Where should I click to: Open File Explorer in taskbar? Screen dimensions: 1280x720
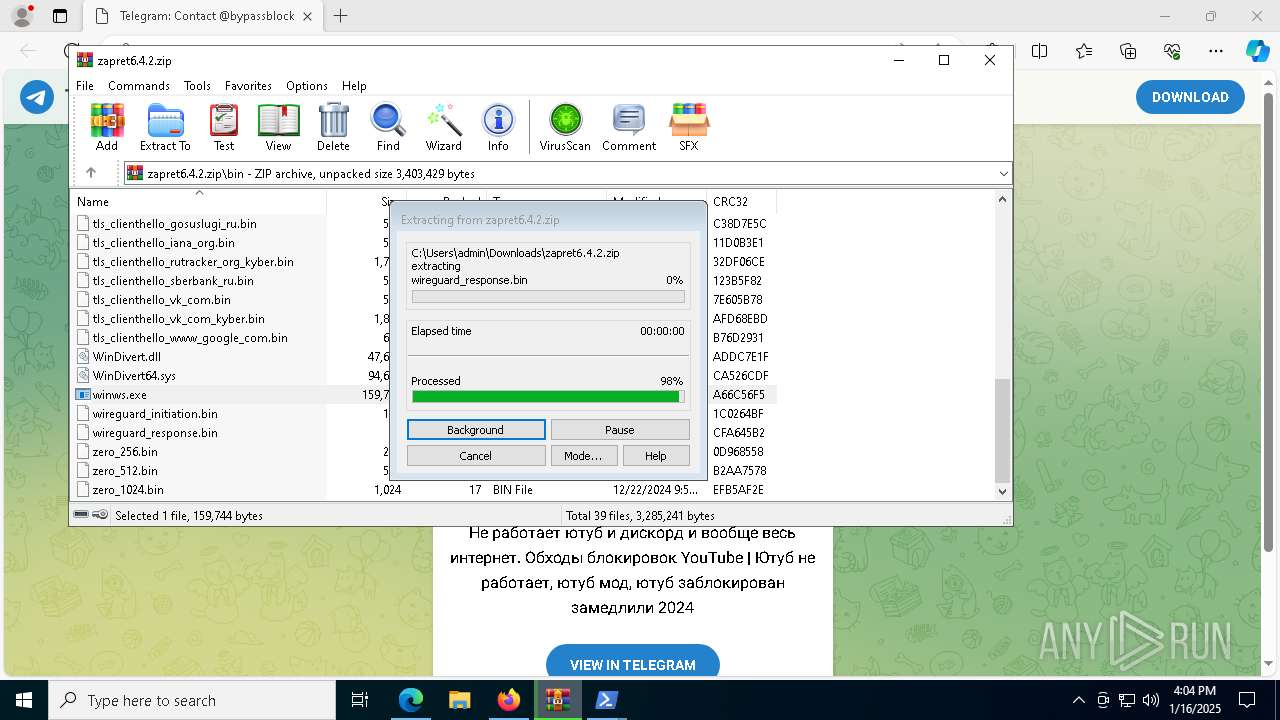point(459,700)
